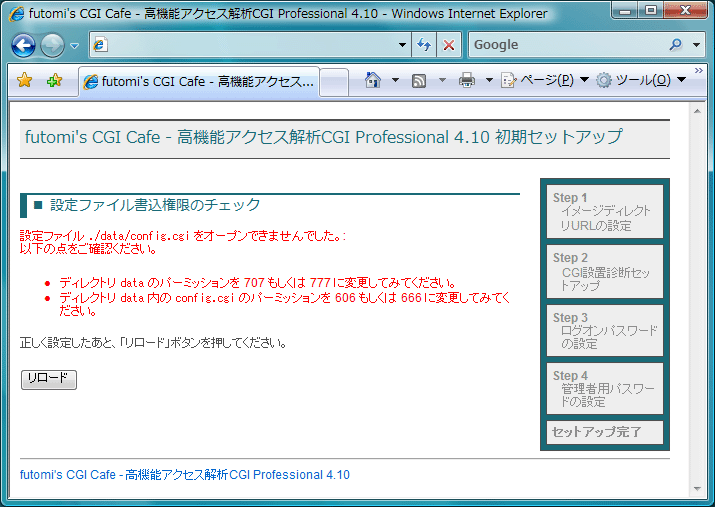Expand the address bar history dropdown
Screen dimensions: 715x507
point(402,45)
